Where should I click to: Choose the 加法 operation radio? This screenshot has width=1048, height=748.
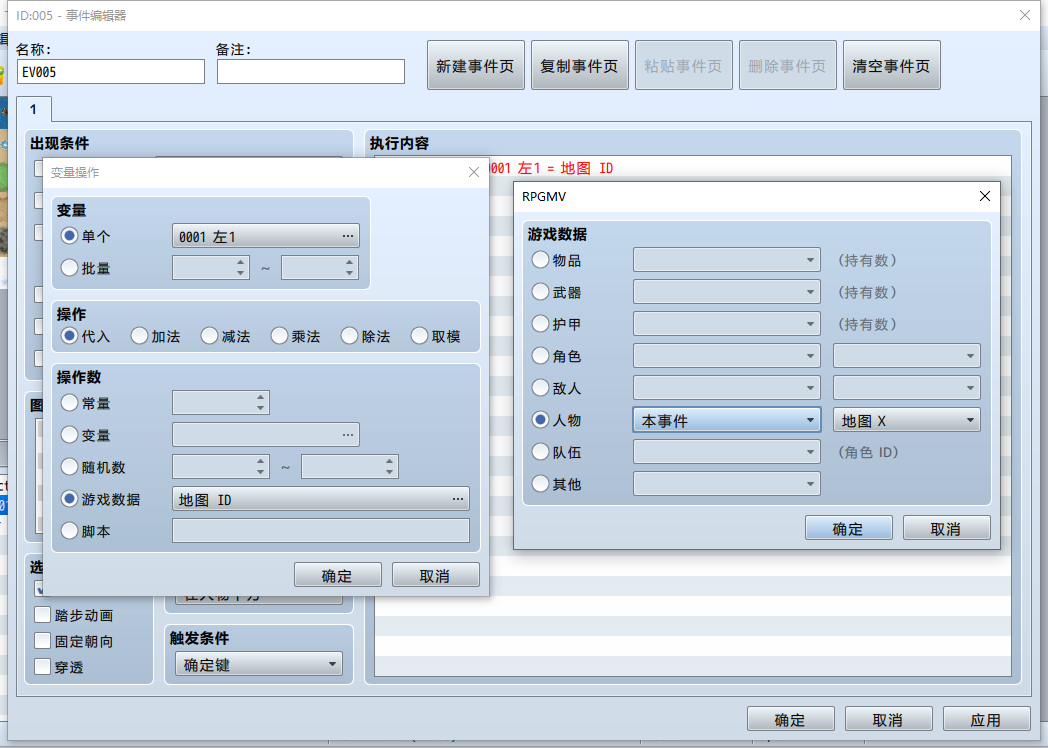pos(139,336)
